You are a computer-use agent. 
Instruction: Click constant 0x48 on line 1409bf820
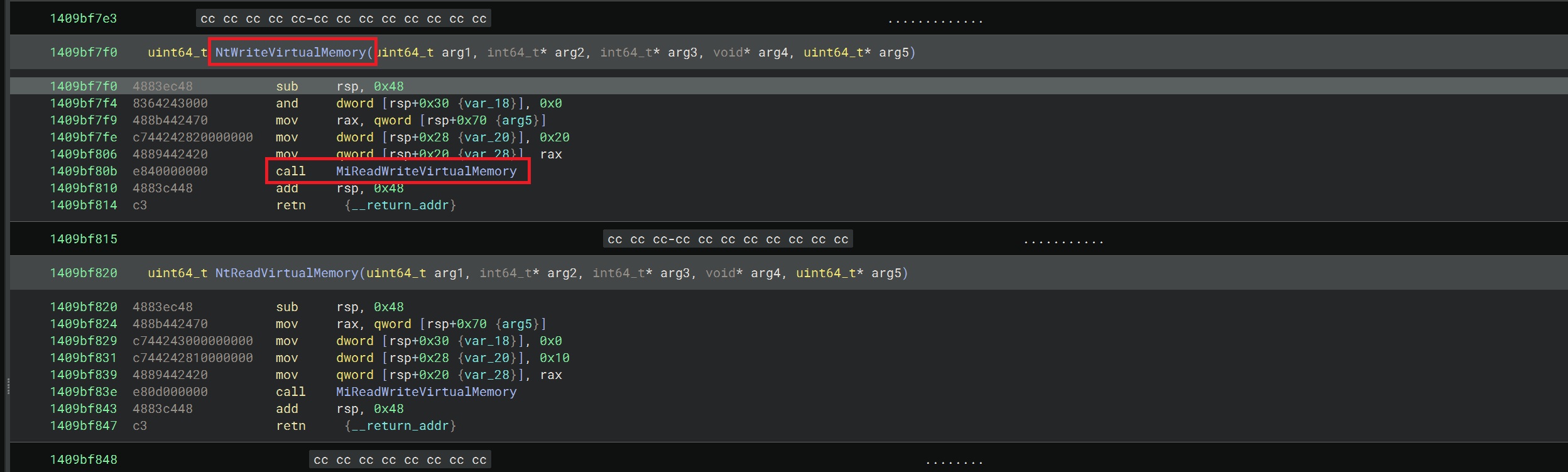[x=389, y=307]
